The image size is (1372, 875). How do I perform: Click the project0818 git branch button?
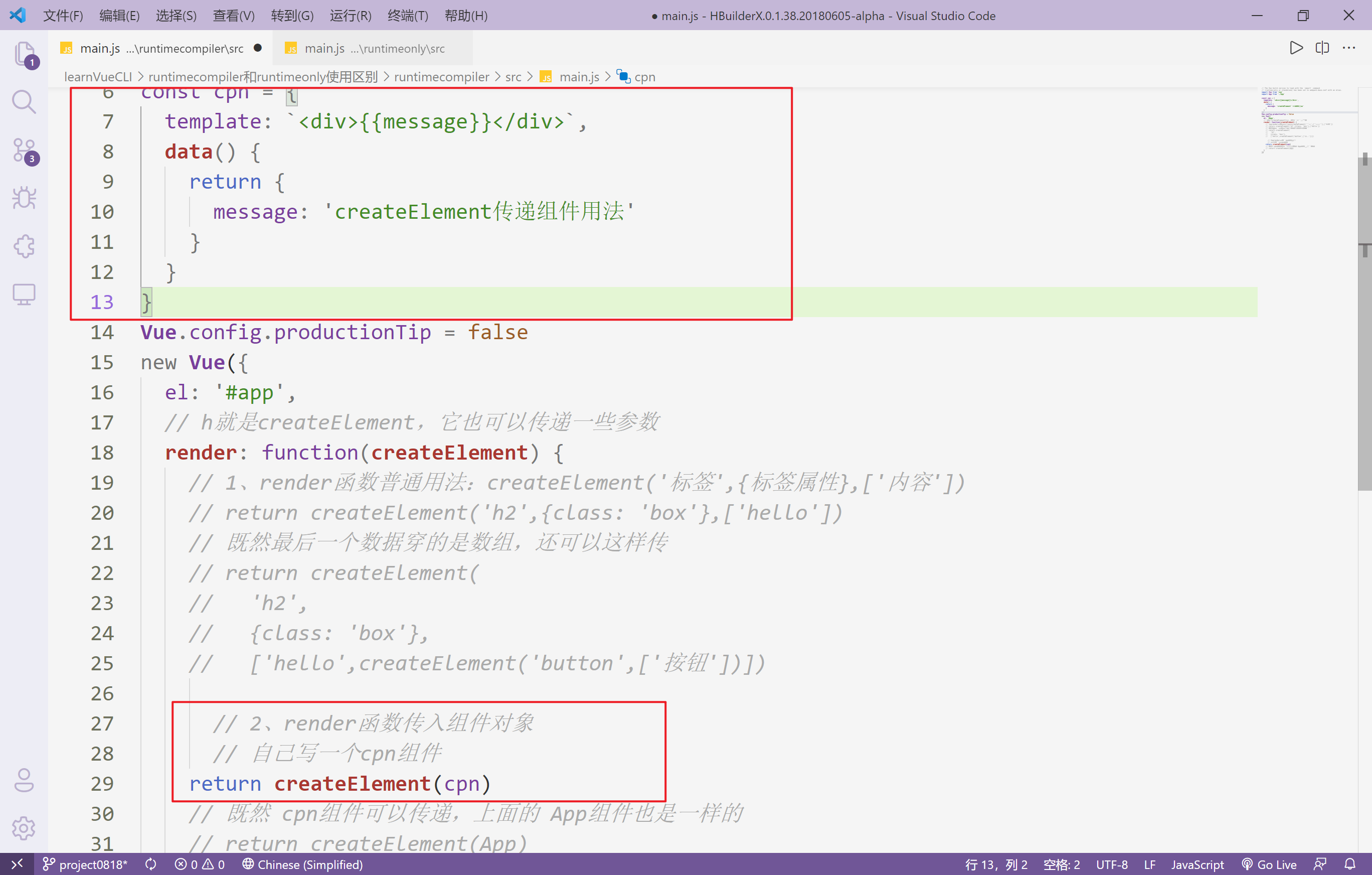[x=85, y=864]
